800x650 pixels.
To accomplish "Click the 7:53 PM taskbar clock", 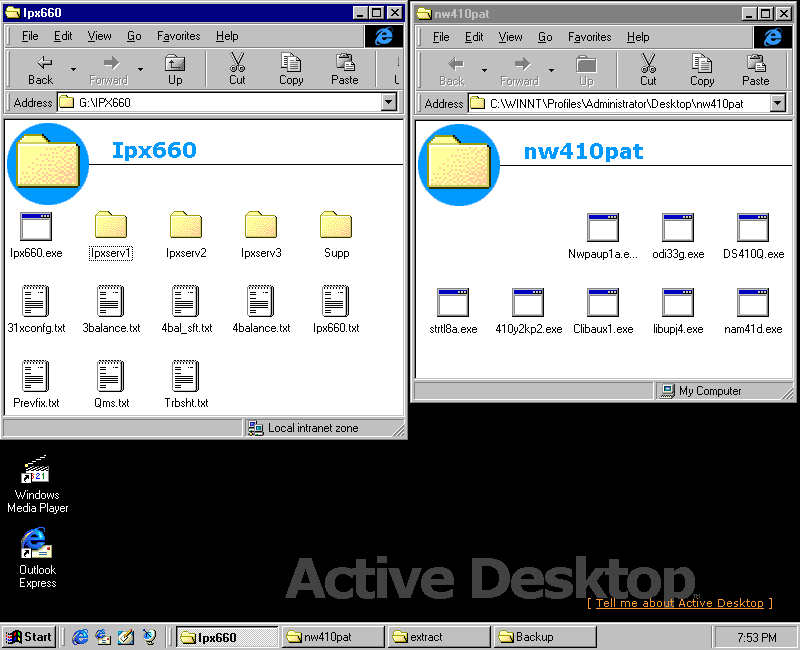I will (x=757, y=637).
